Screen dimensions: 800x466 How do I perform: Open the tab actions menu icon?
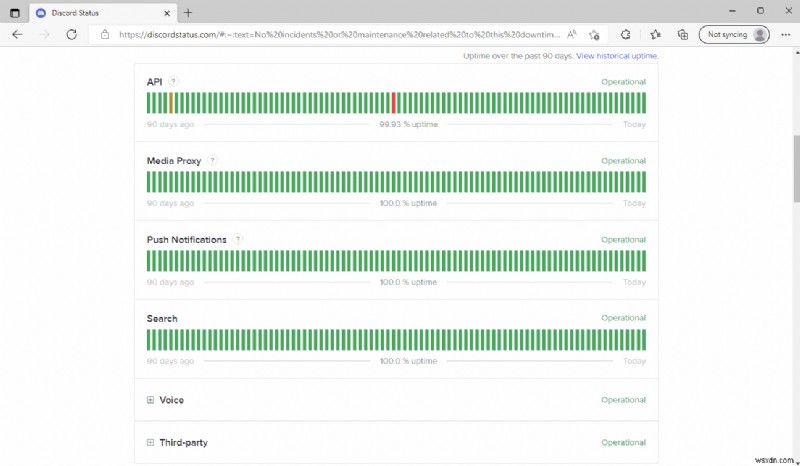click(x=15, y=13)
